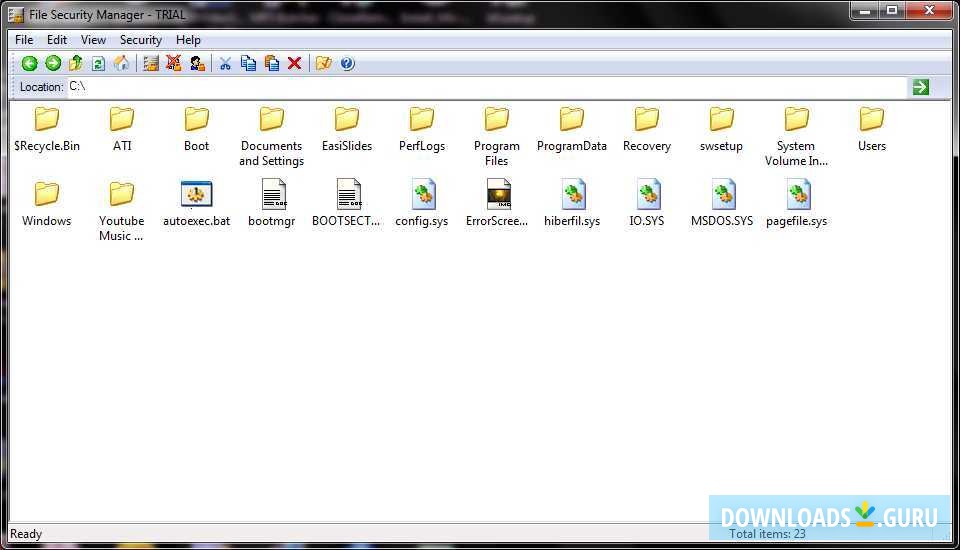Select the config.sys file
Screen dimensions: 960x550
pyautogui.click(x=422, y=204)
